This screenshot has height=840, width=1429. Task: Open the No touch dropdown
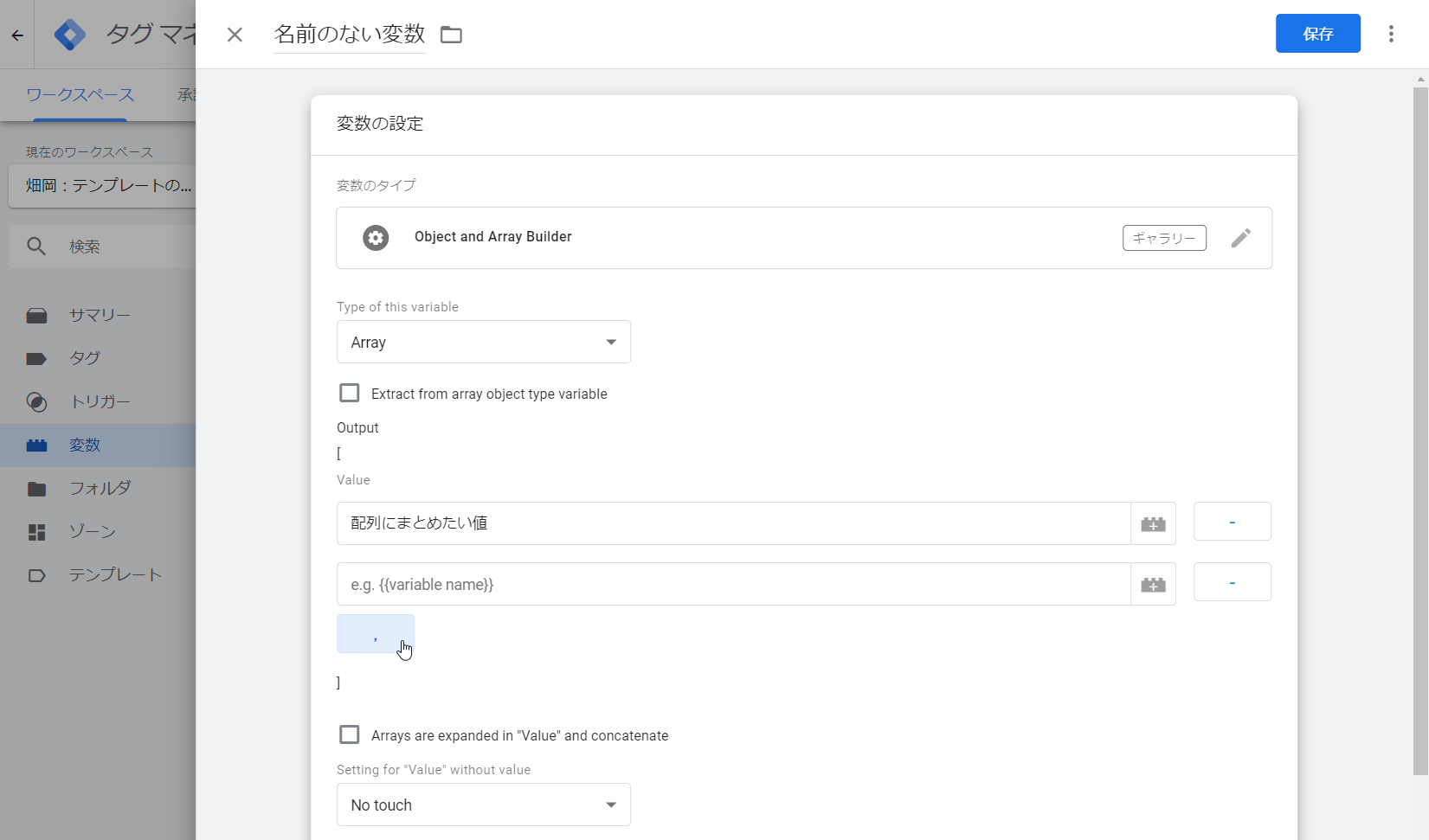pos(483,805)
